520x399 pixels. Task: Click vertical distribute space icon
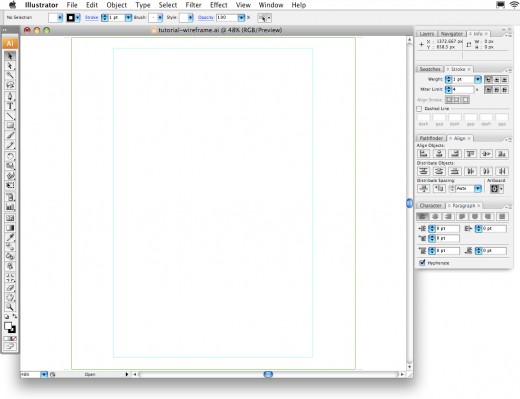tap(423, 189)
